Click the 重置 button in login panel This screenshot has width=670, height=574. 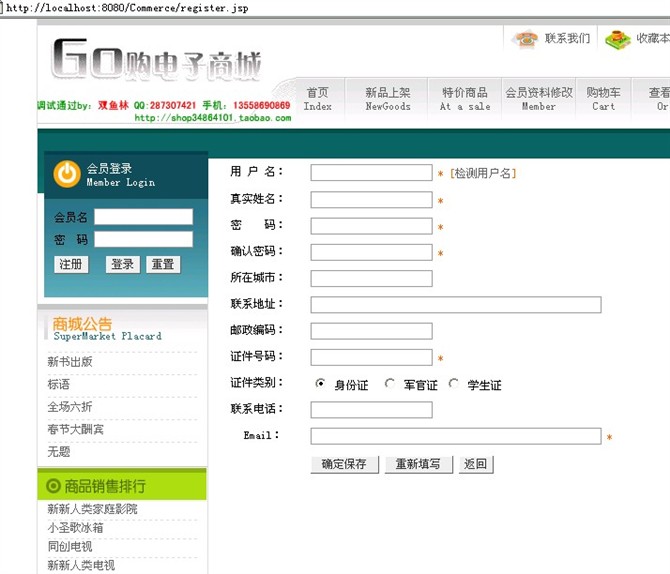(163, 264)
